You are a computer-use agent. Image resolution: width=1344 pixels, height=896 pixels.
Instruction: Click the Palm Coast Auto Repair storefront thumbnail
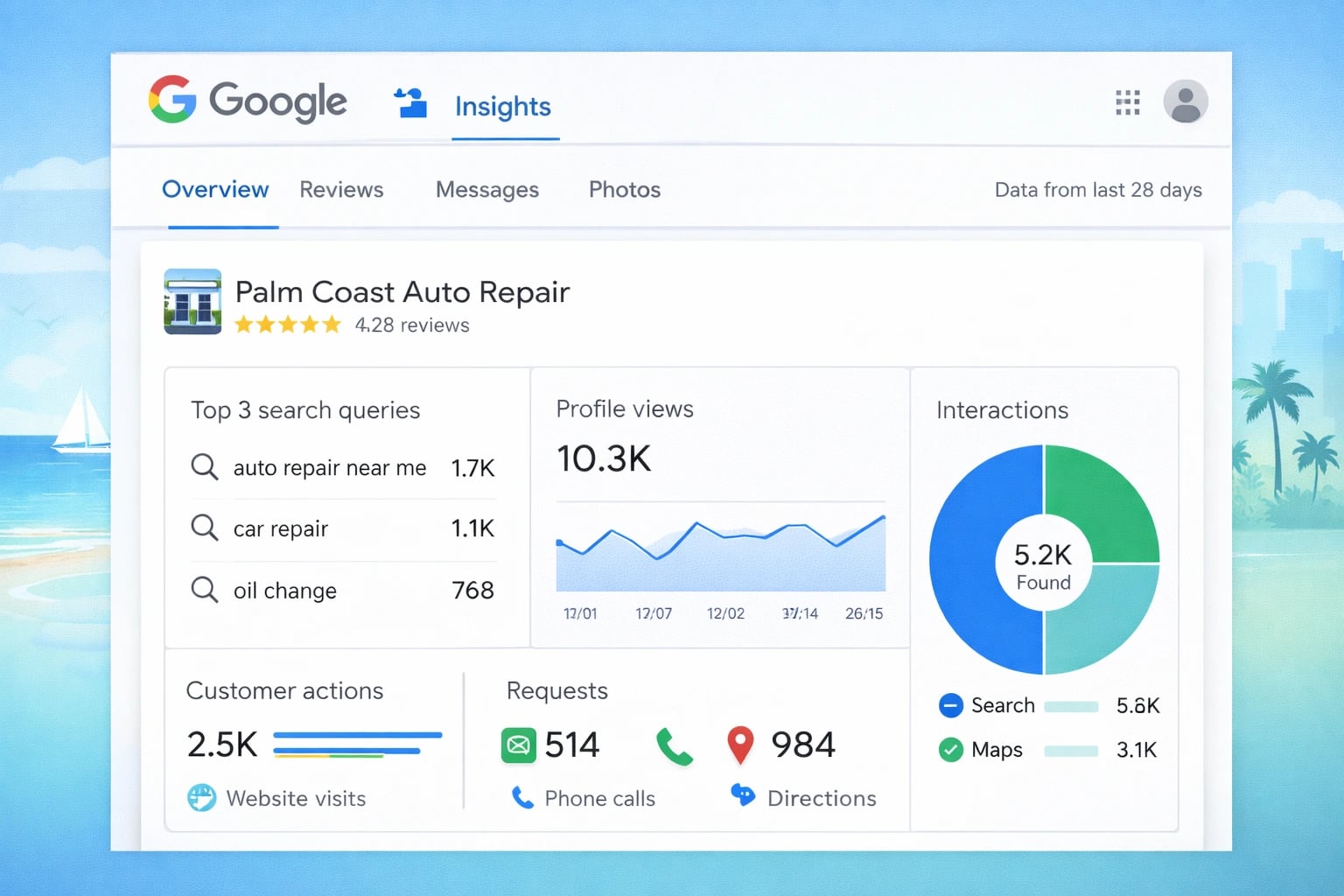[192, 303]
